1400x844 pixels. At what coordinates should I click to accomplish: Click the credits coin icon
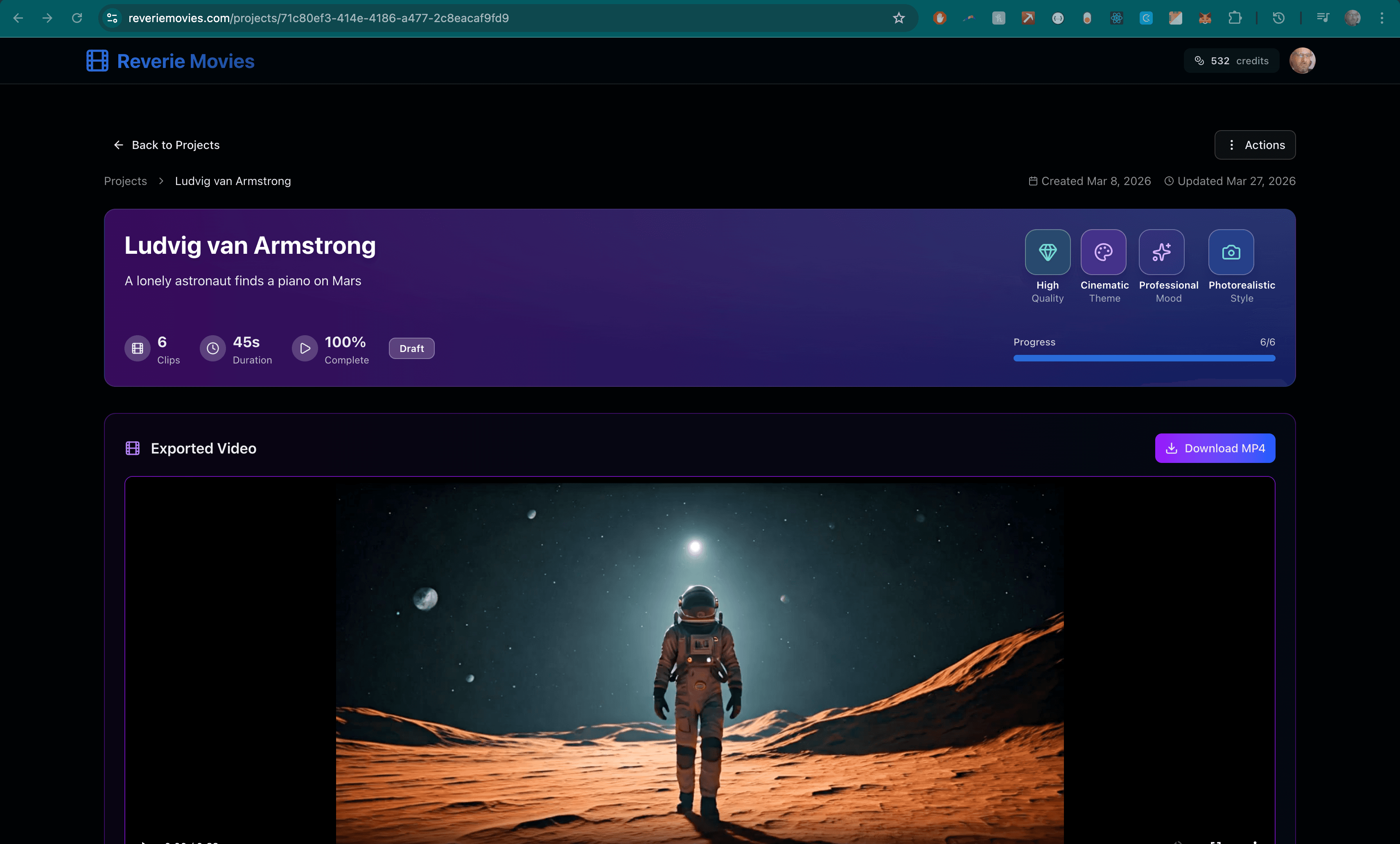1199,61
